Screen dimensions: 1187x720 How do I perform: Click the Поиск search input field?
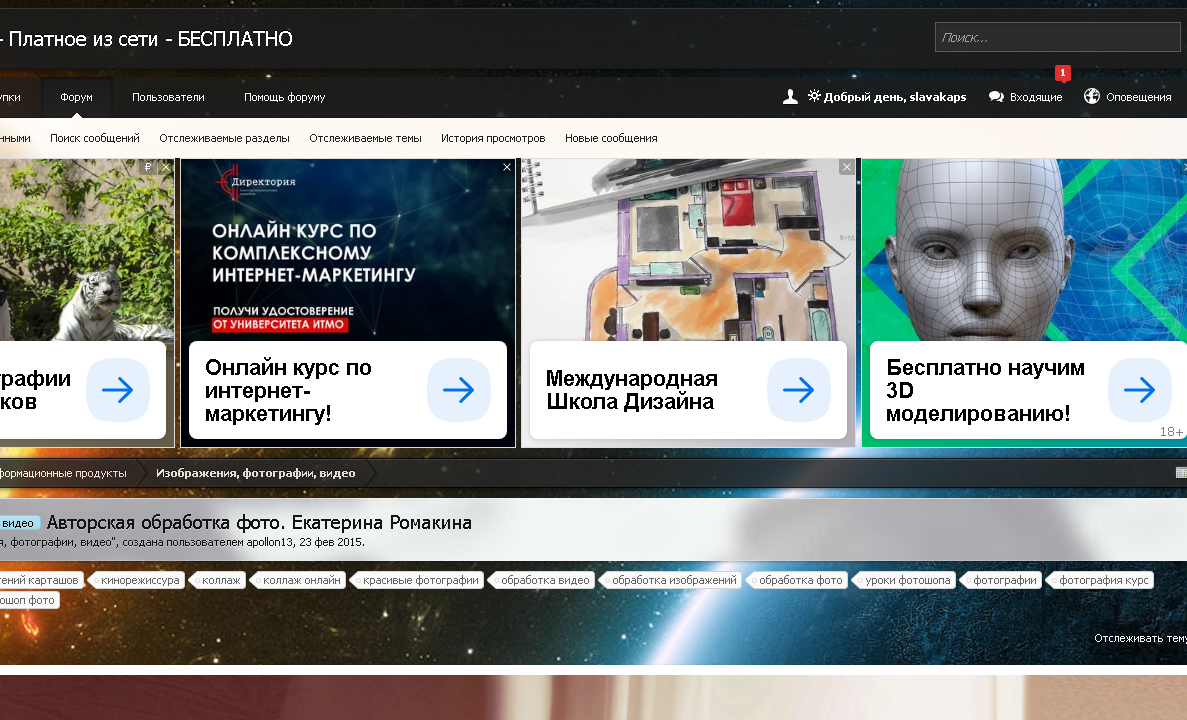tap(1057, 36)
